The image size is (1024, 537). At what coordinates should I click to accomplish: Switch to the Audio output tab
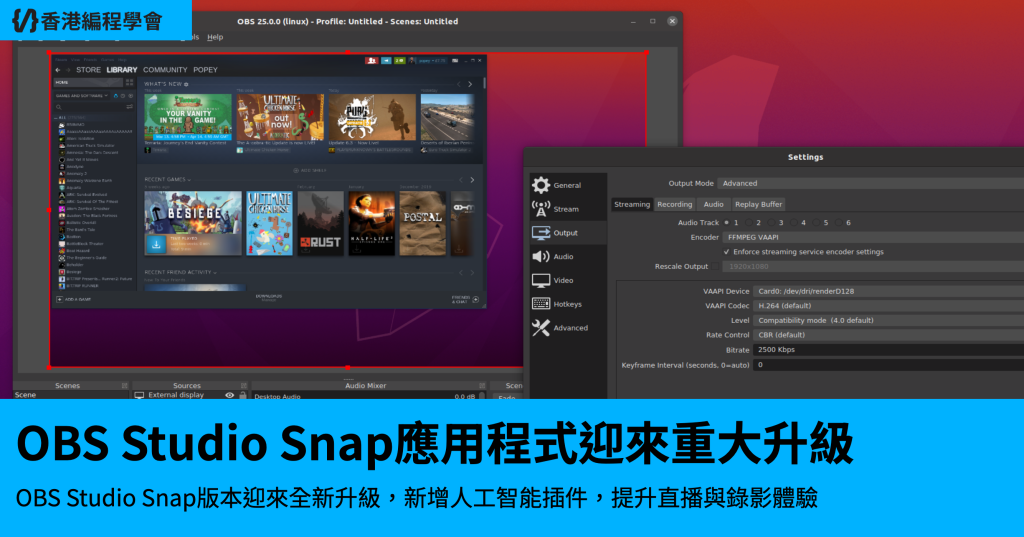point(713,204)
